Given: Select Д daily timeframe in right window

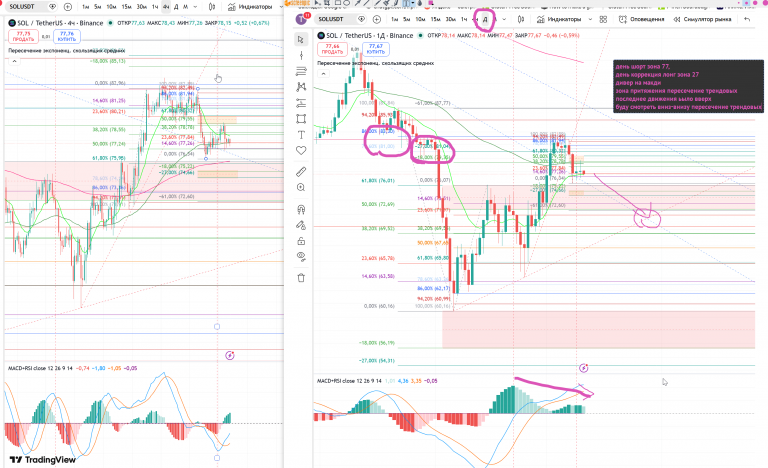Looking at the screenshot, I should (485, 19).
